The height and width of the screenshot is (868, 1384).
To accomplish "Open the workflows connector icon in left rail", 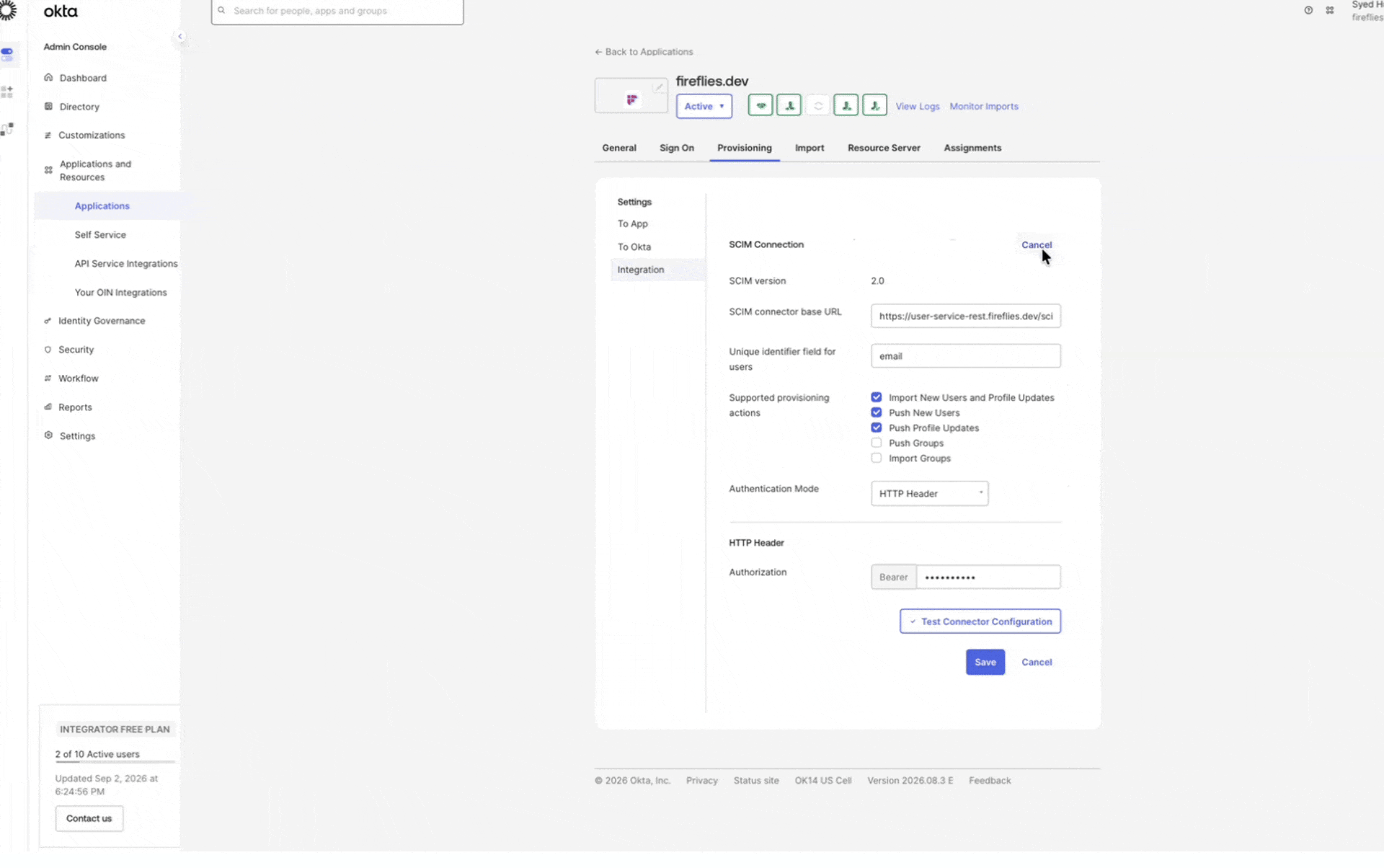I will (7, 130).
